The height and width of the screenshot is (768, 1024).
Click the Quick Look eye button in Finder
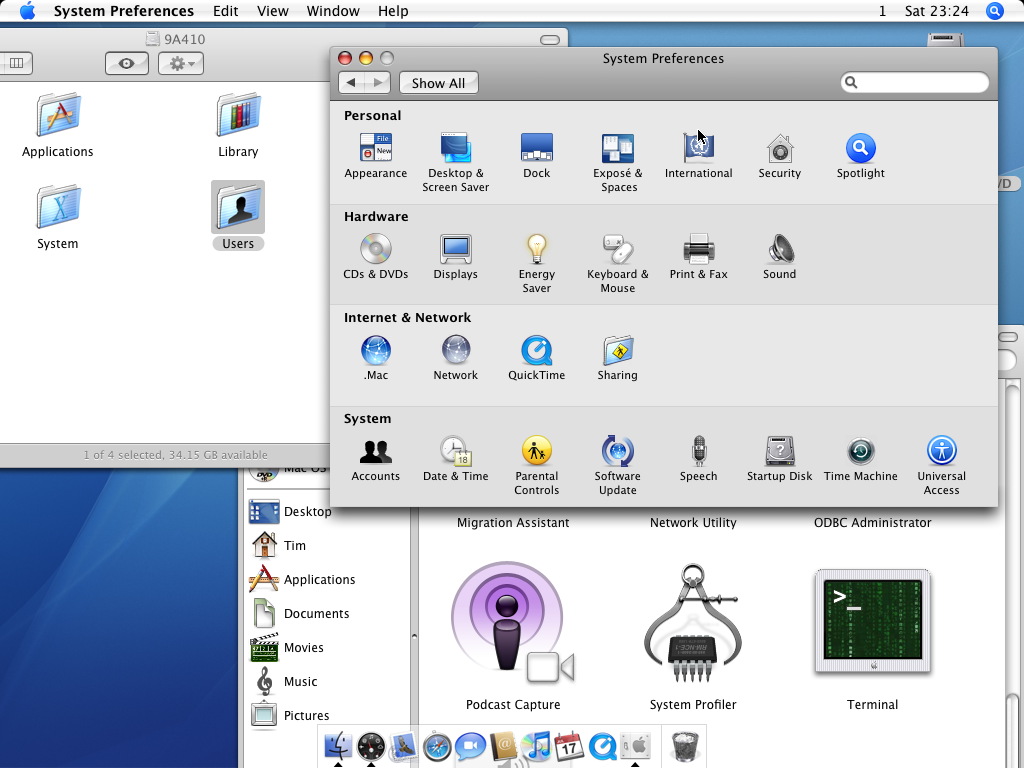[127, 63]
